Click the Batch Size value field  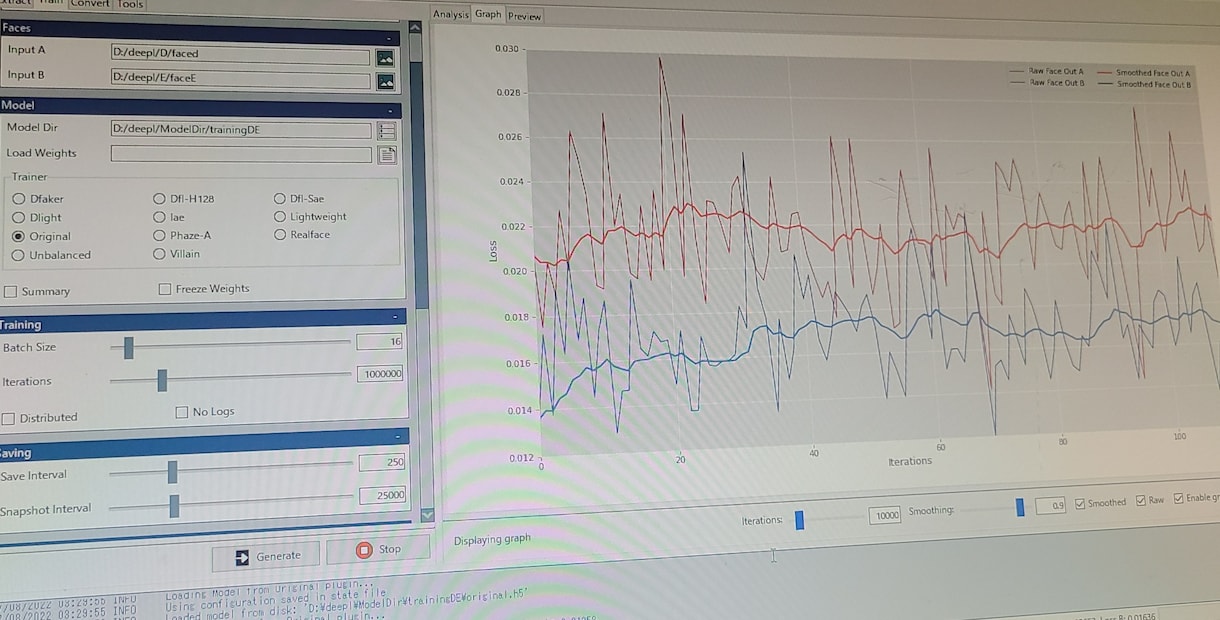(379, 341)
